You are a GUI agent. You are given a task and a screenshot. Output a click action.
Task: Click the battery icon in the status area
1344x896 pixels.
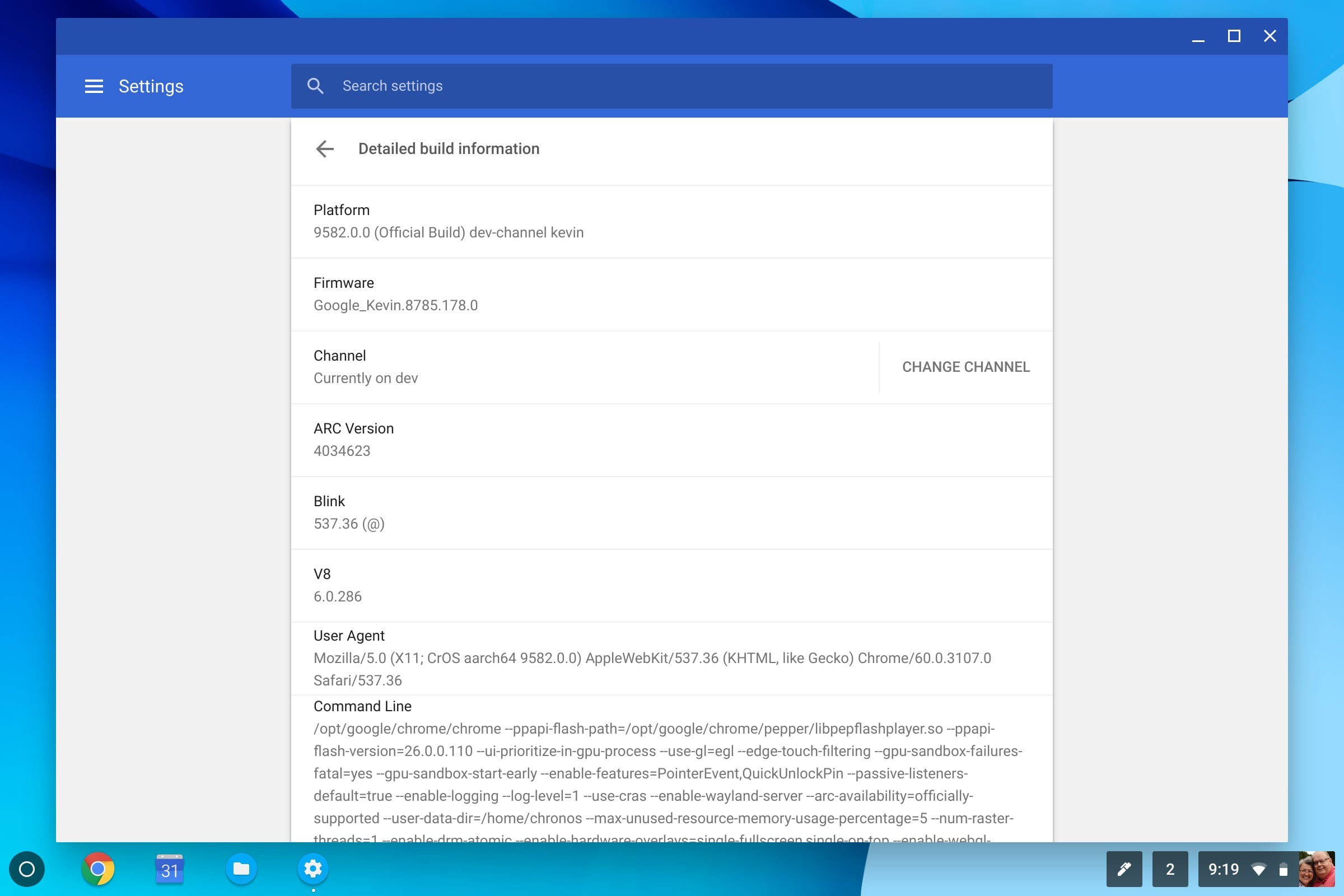(1282, 869)
